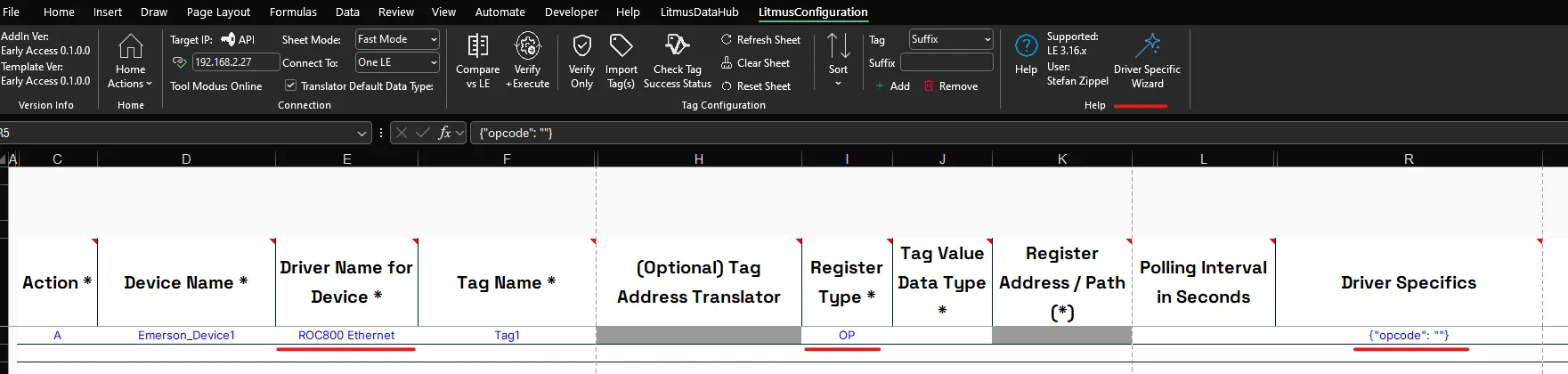Switch to the Draw ribbon tab
The height and width of the screenshot is (374, 1568).
154,12
